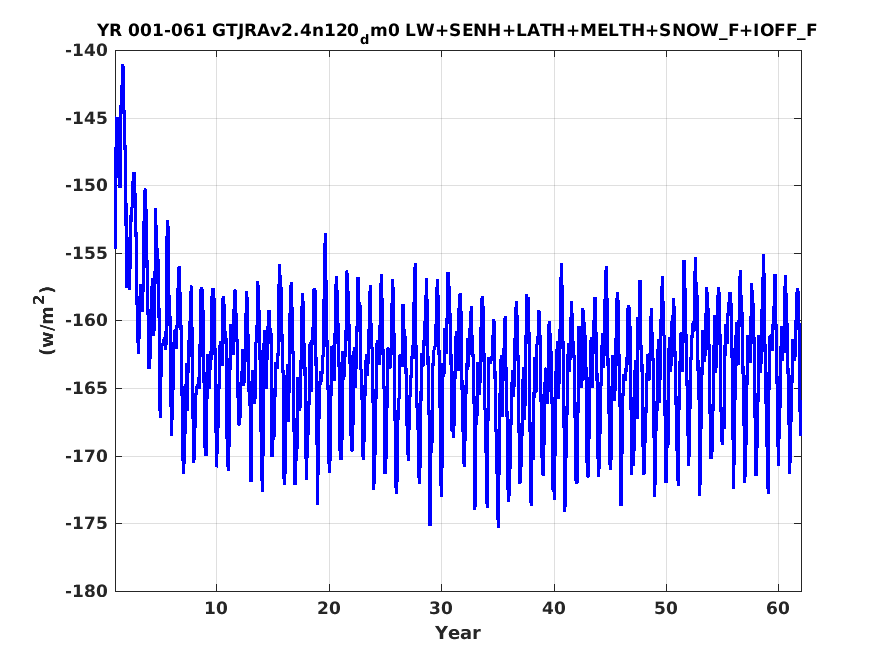Click the (w/m2) y-axis label
This screenshot has height=663, width=884.
click(46, 320)
